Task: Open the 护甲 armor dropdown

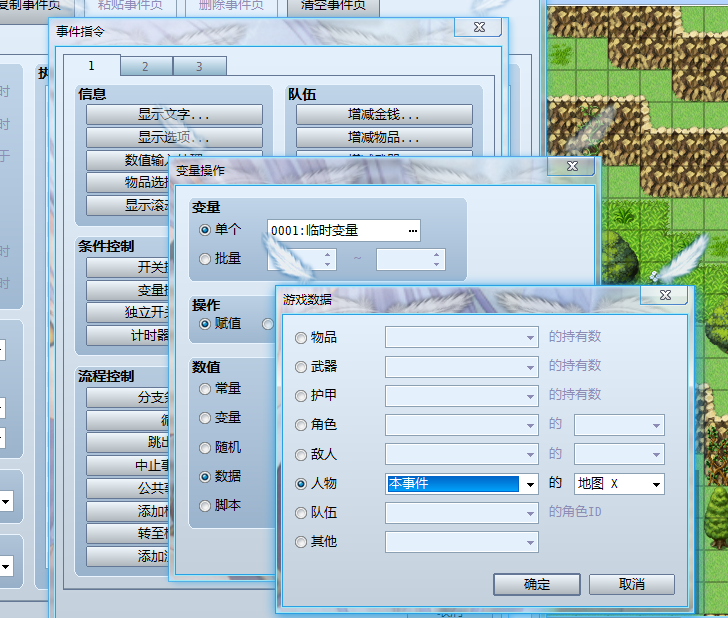Action: point(462,396)
